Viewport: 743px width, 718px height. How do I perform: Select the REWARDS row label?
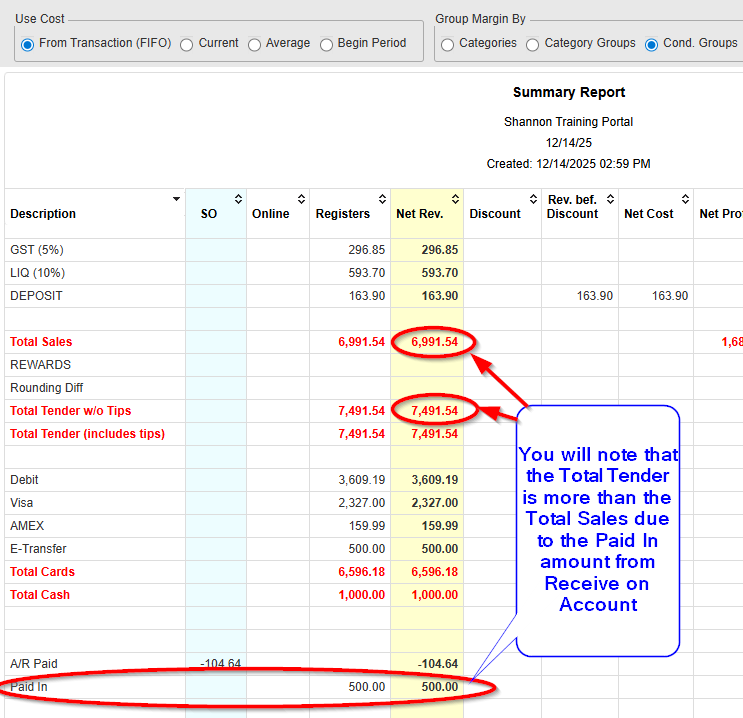(x=40, y=365)
